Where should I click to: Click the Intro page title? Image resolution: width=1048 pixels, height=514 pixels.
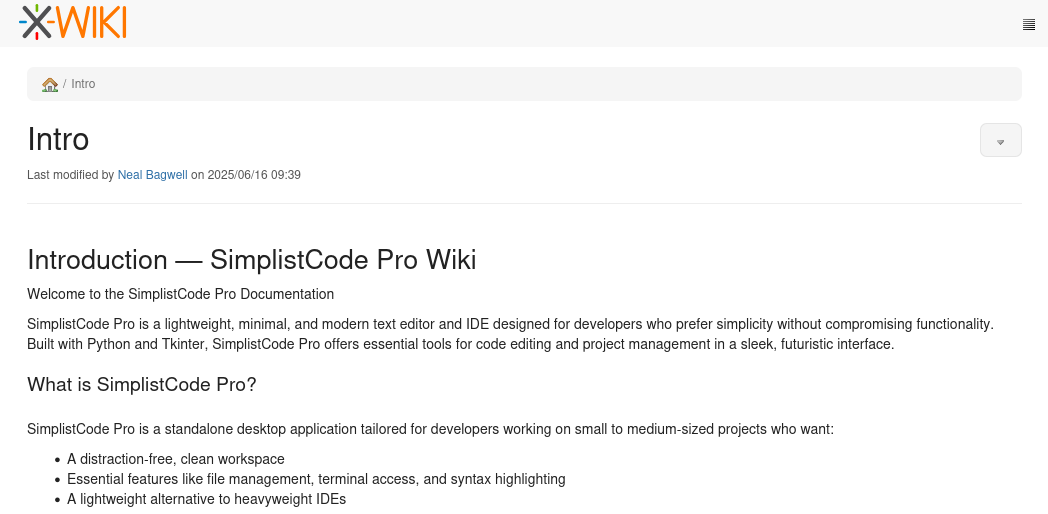click(58, 139)
